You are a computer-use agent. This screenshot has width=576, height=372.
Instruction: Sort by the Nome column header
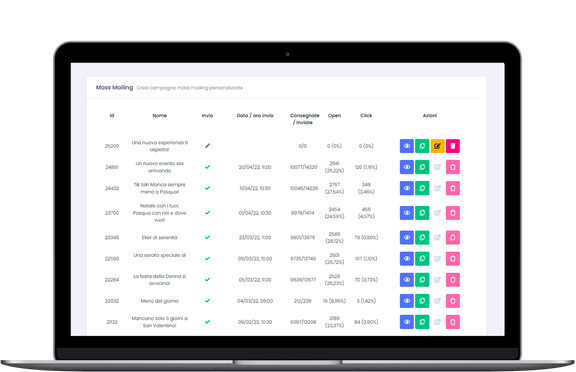(160, 115)
